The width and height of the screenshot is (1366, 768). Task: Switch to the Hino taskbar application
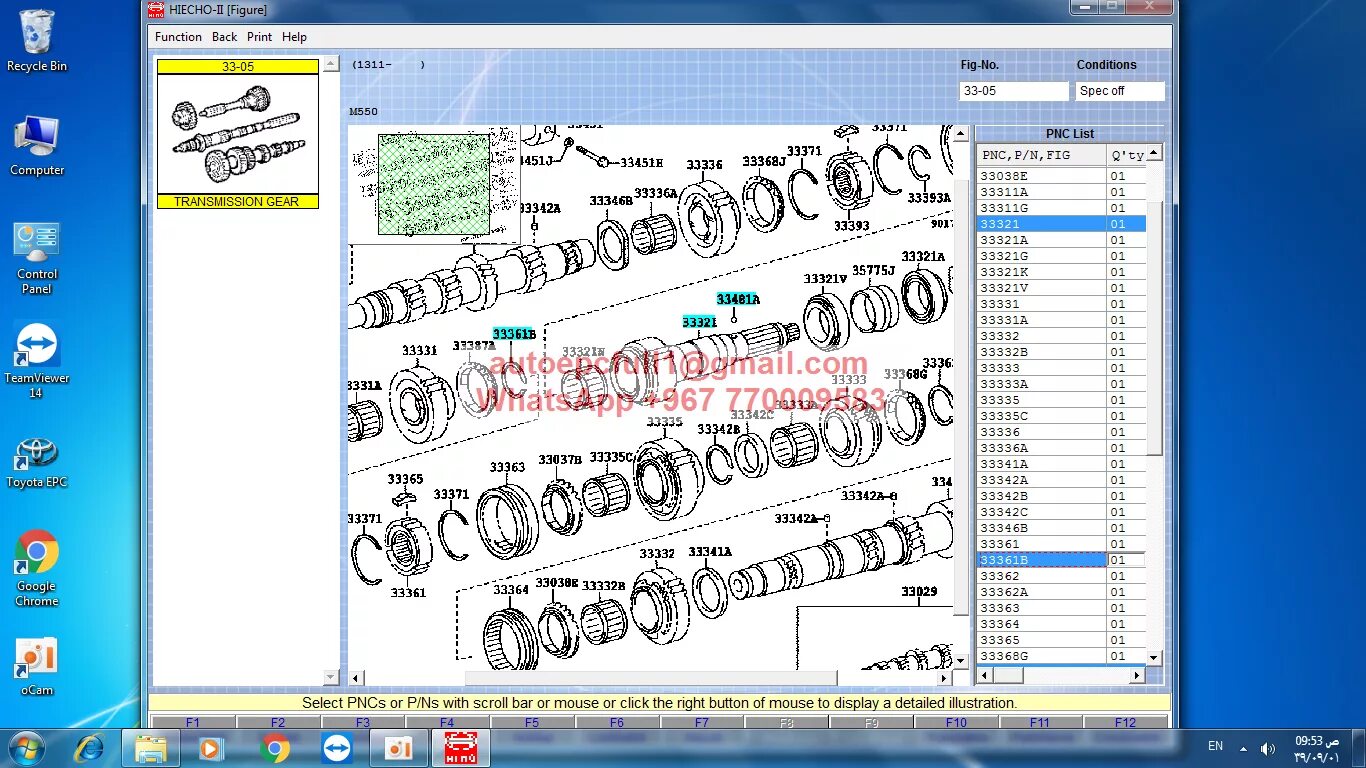(x=460, y=748)
